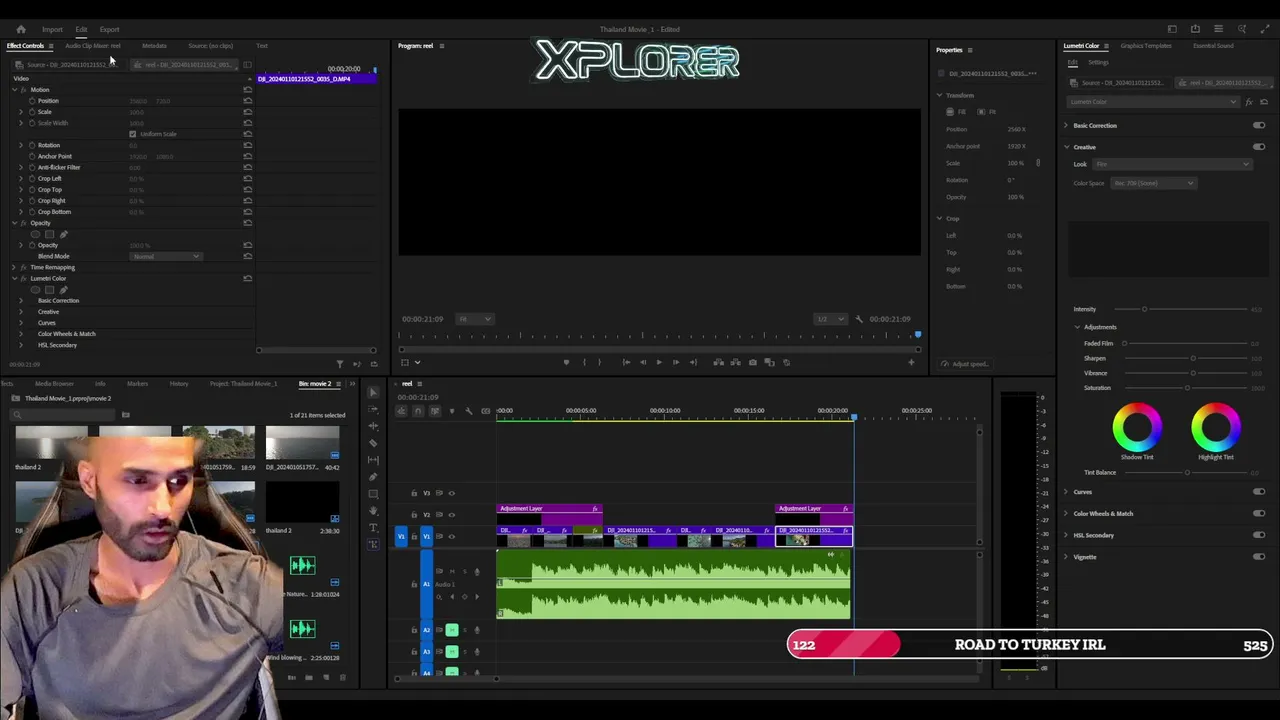This screenshot has height=720, width=1280.
Task: Open the Look preset dropdown
Action: (1172, 164)
